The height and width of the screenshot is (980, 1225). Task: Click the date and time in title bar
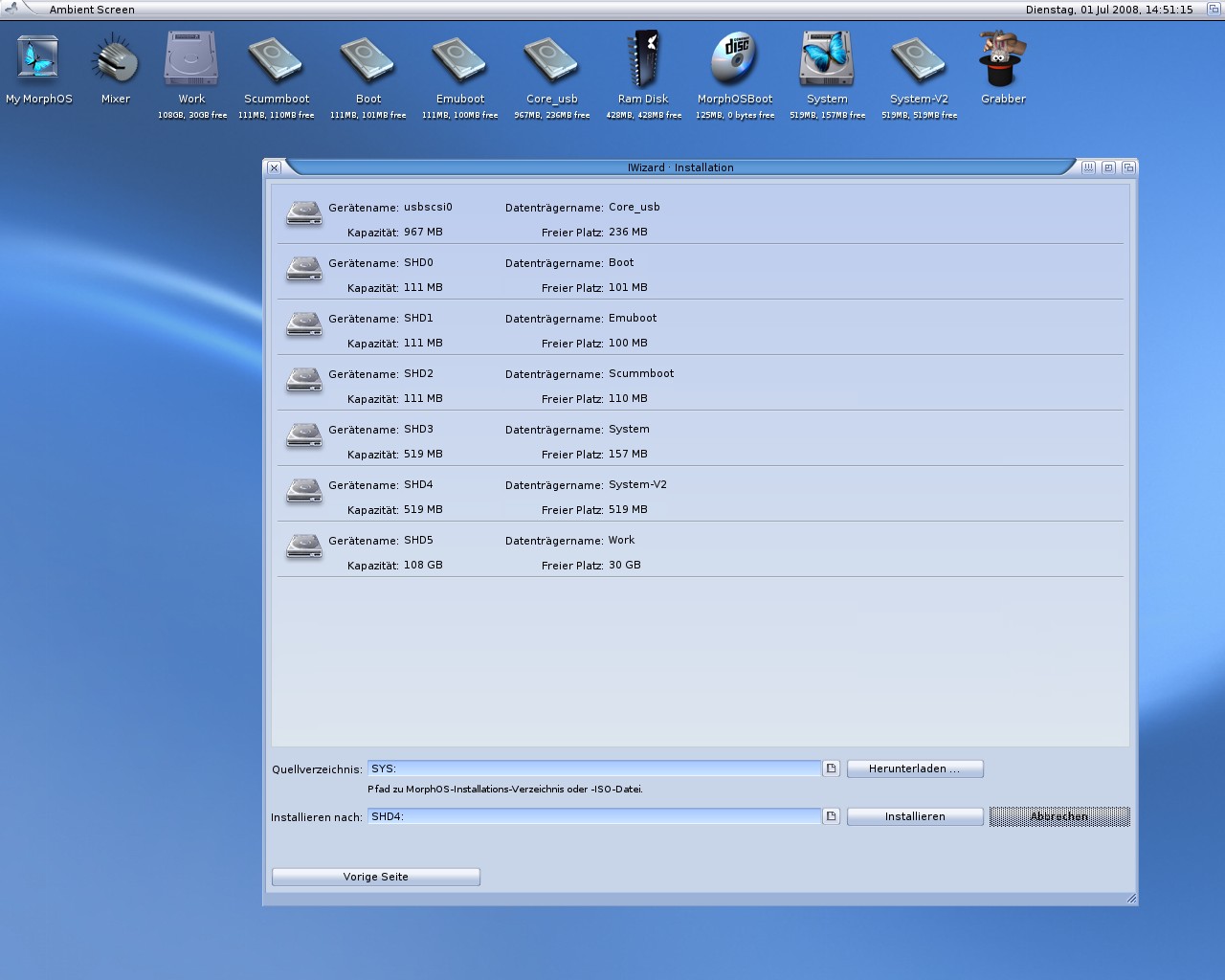pos(1109,10)
